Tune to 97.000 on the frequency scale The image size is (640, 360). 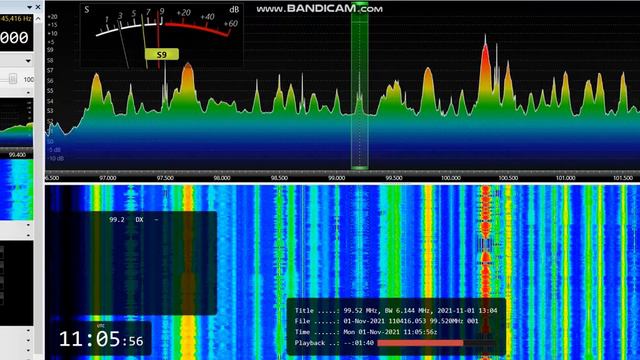[108, 178]
